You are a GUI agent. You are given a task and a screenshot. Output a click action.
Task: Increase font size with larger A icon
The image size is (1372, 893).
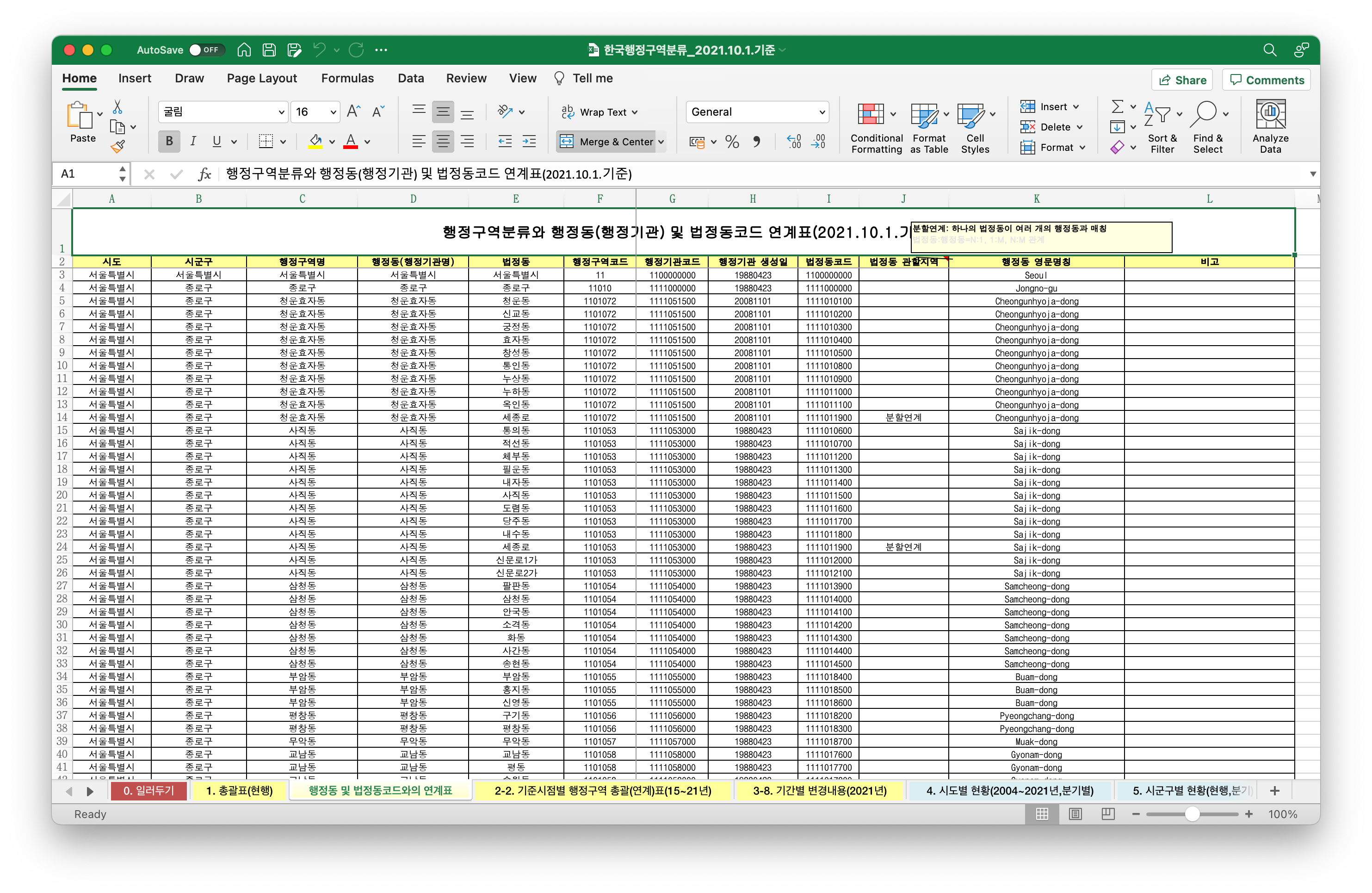point(353,111)
